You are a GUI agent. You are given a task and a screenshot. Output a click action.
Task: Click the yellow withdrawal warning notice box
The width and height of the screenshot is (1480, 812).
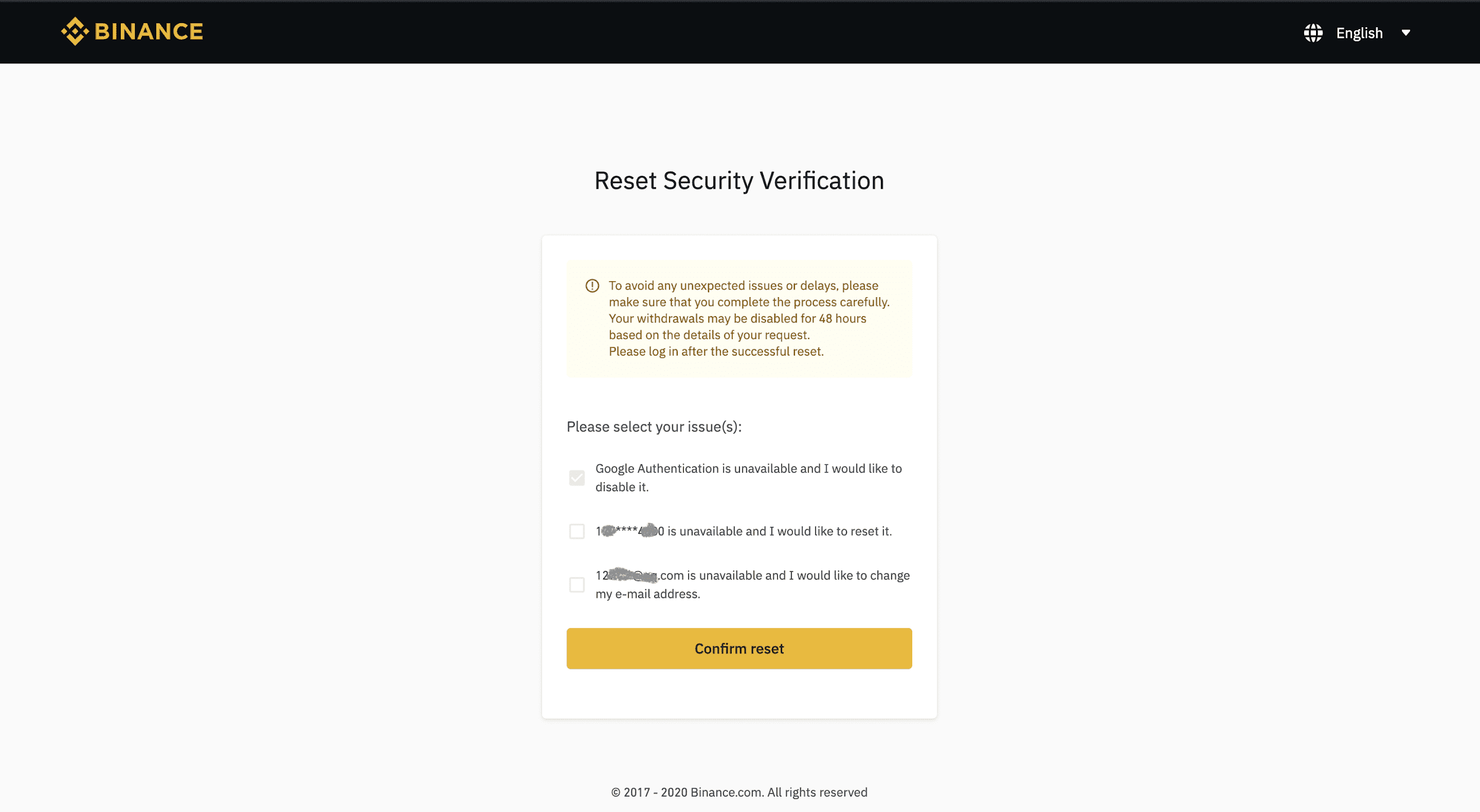tap(739, 318)
